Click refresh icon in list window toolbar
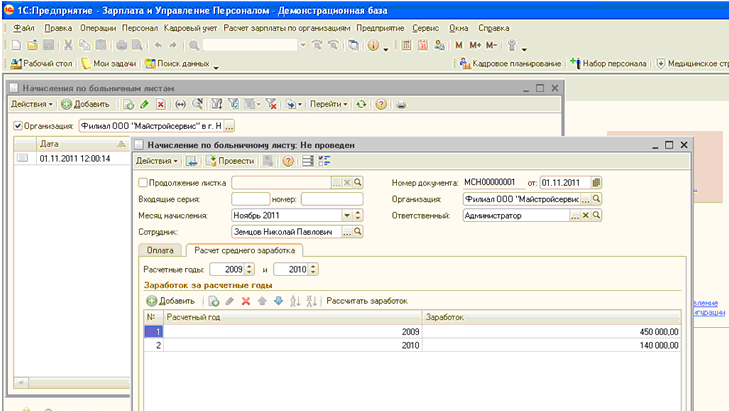 361,104
